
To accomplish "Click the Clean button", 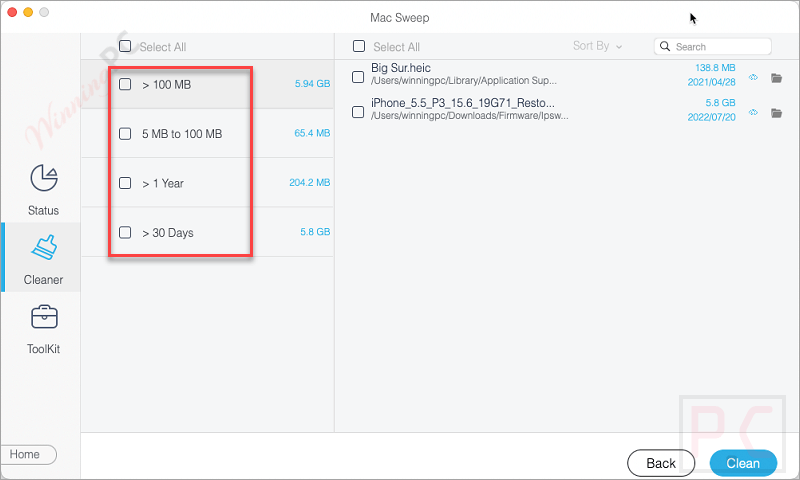I will coord(743,463).
